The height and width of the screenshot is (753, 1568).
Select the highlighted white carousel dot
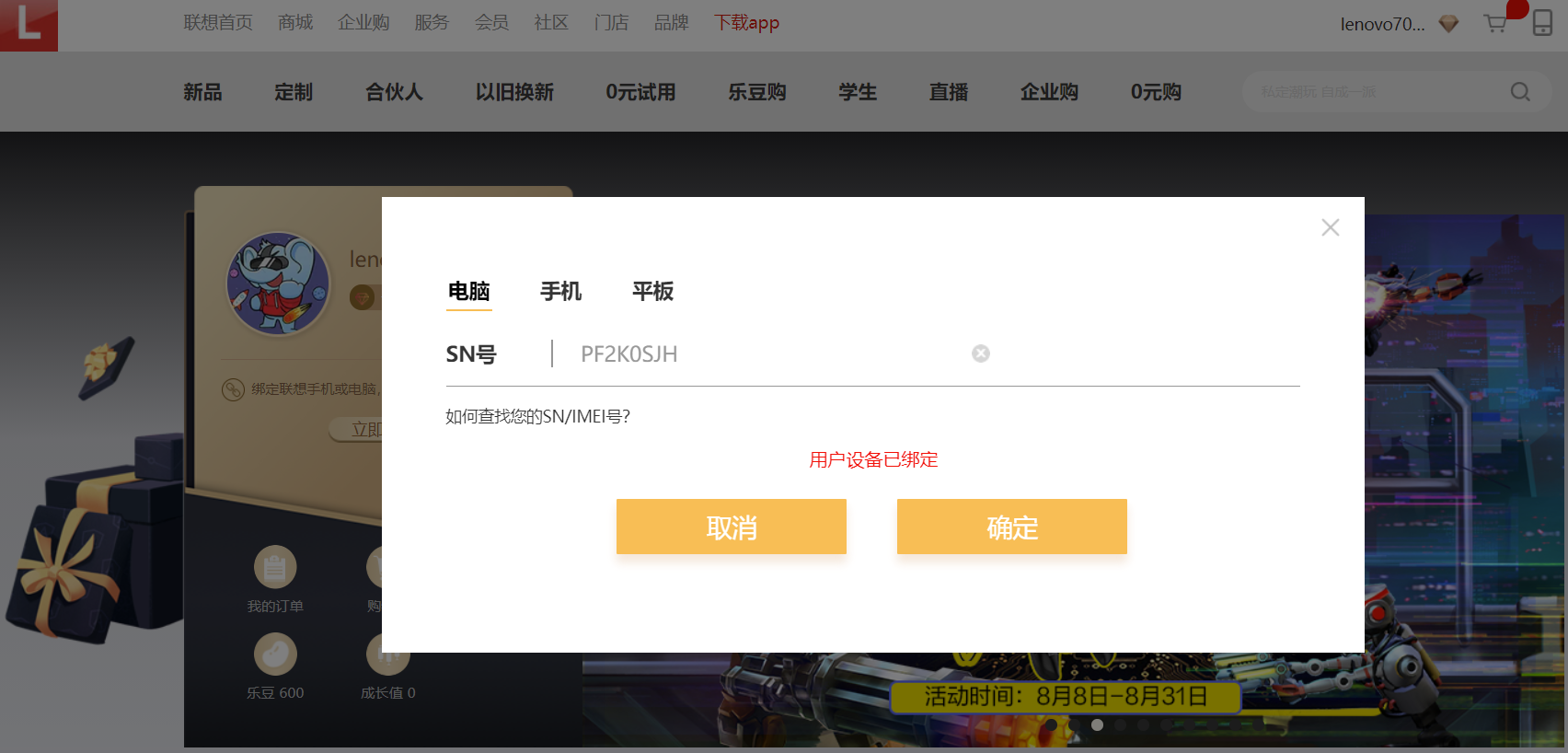pyautogui.click(x=1097, y=724)
